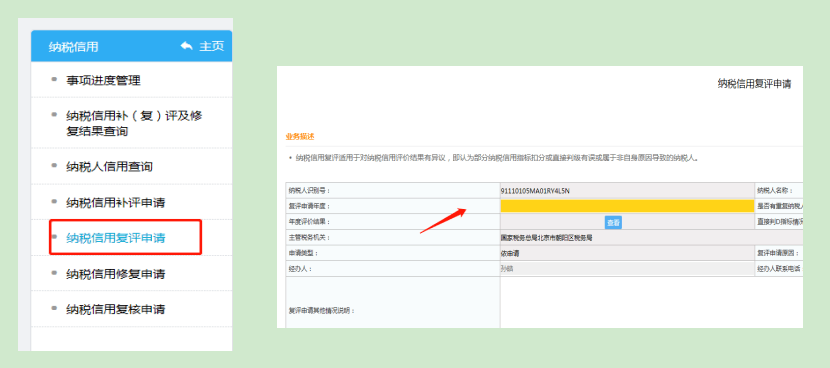Click the 主管税务机关 value field
830x368 pixels.
[x=651, y=238]
